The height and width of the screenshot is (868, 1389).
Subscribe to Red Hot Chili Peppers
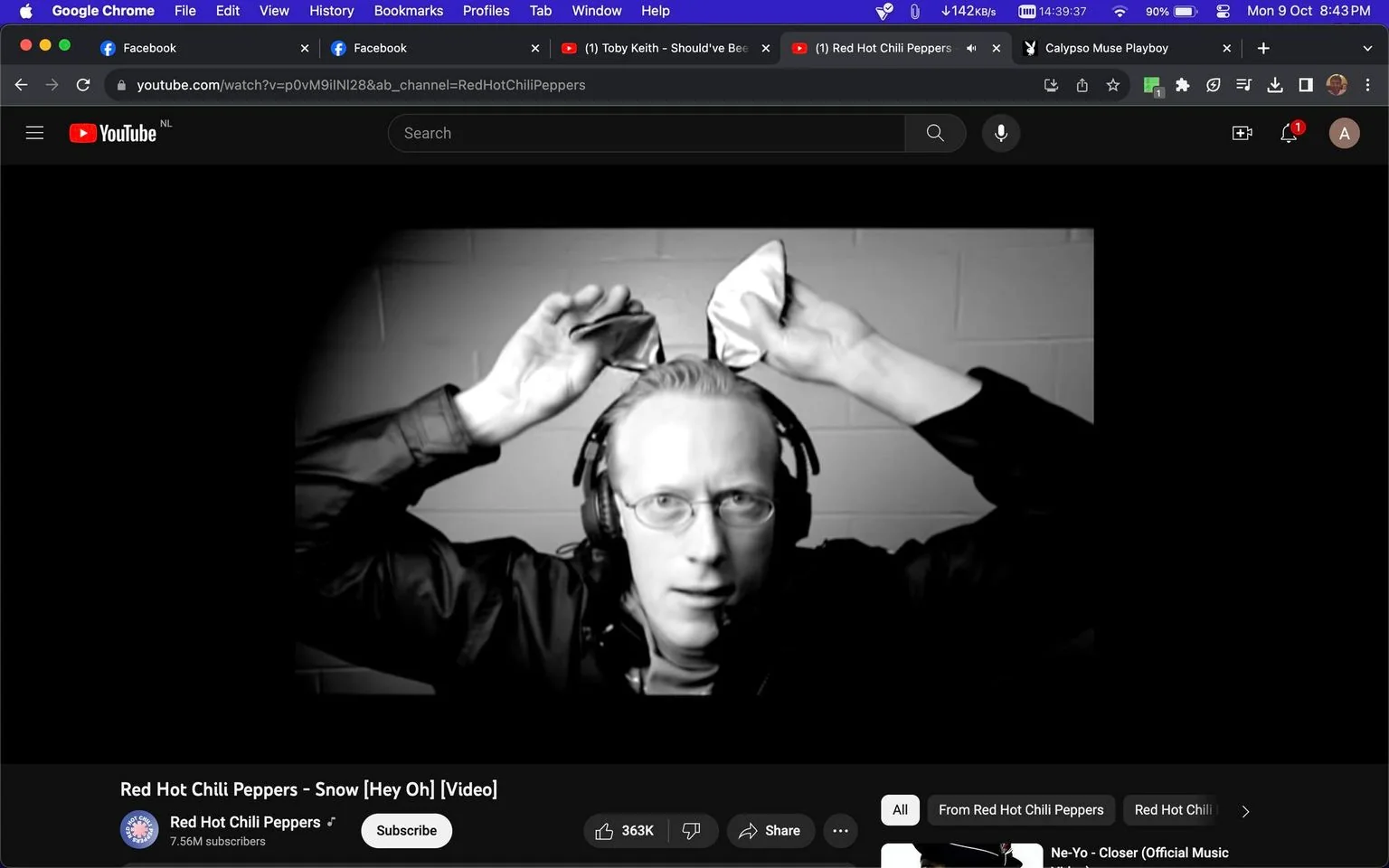[406, 830]
